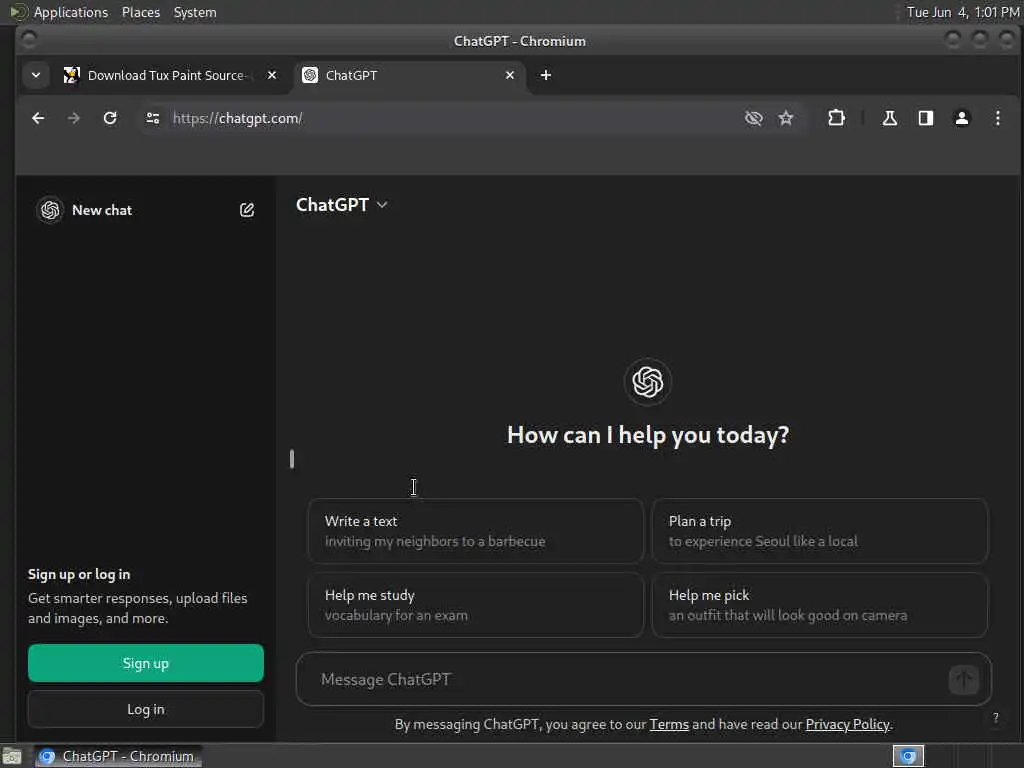1024x768 pixels.
Task: Open the question mark help icon
Action: tap(995, 718)
